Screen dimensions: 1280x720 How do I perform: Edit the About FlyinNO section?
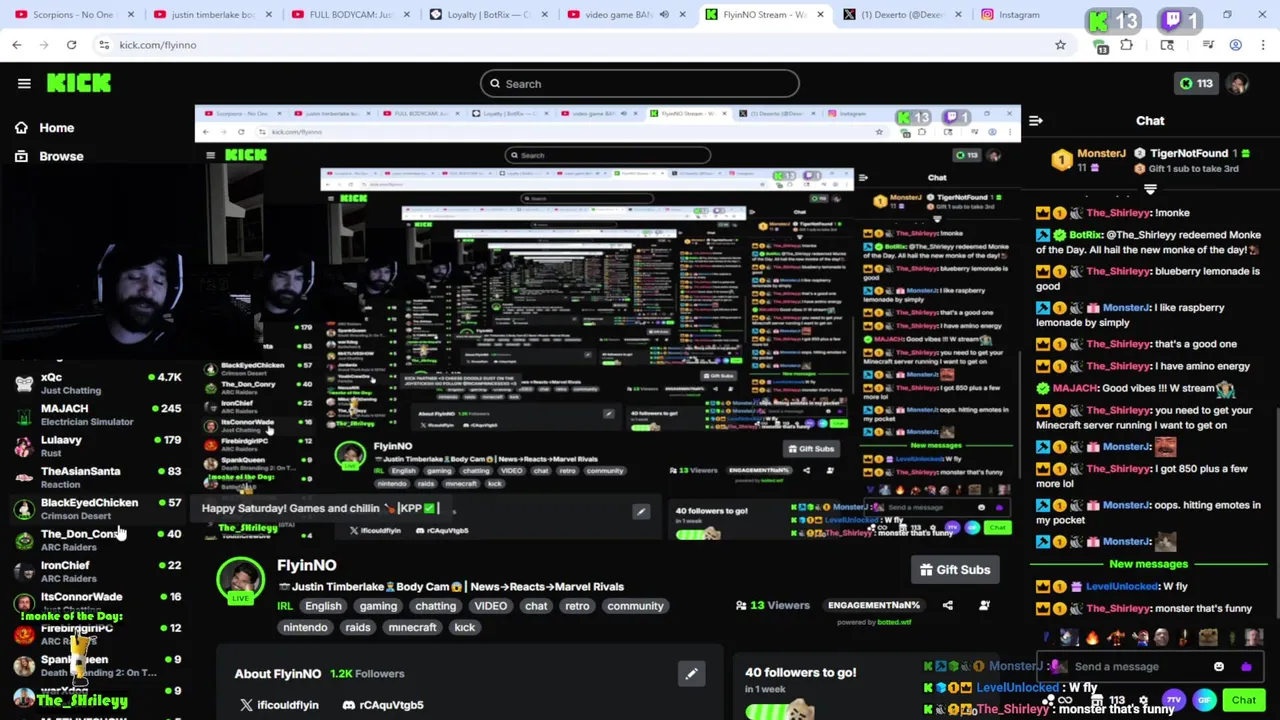(x=691, y=674)
